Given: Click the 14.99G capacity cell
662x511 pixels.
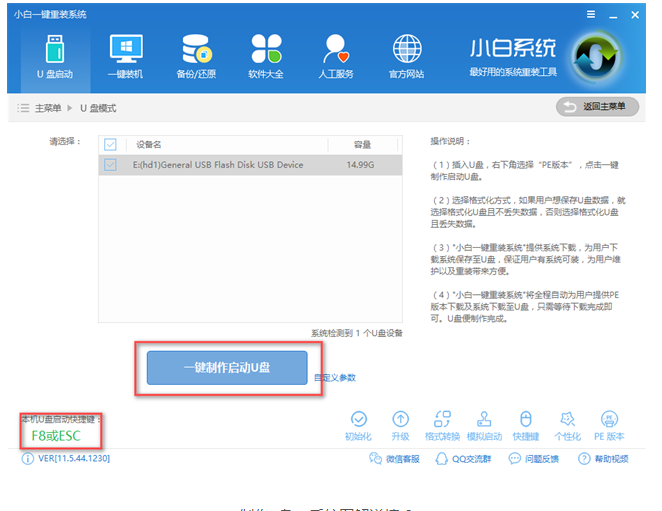Looking at the screenshot, I should tap(360, 165).
